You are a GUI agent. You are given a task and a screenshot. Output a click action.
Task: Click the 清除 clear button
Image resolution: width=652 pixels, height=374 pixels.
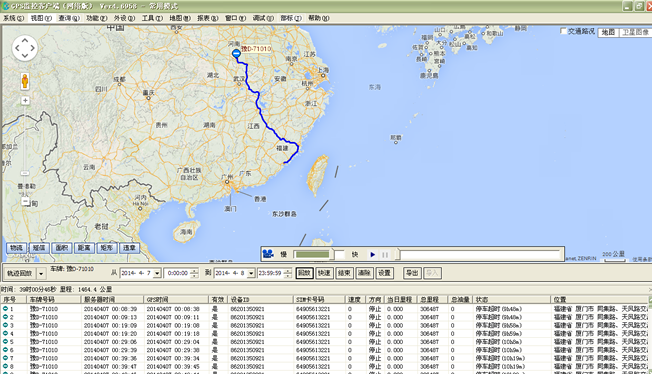tap(364, 273)
